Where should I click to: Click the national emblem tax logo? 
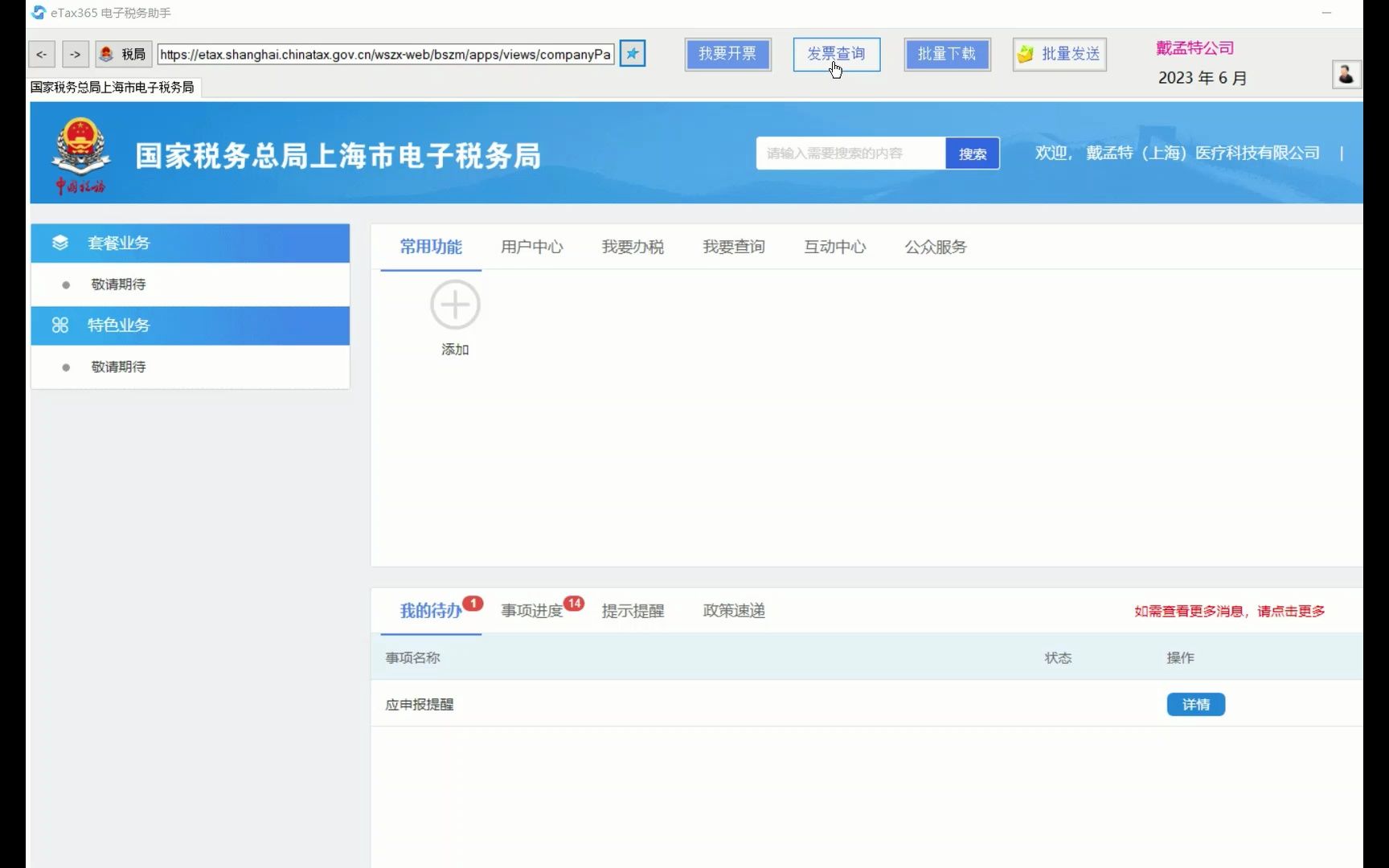[x=80, y=155]
